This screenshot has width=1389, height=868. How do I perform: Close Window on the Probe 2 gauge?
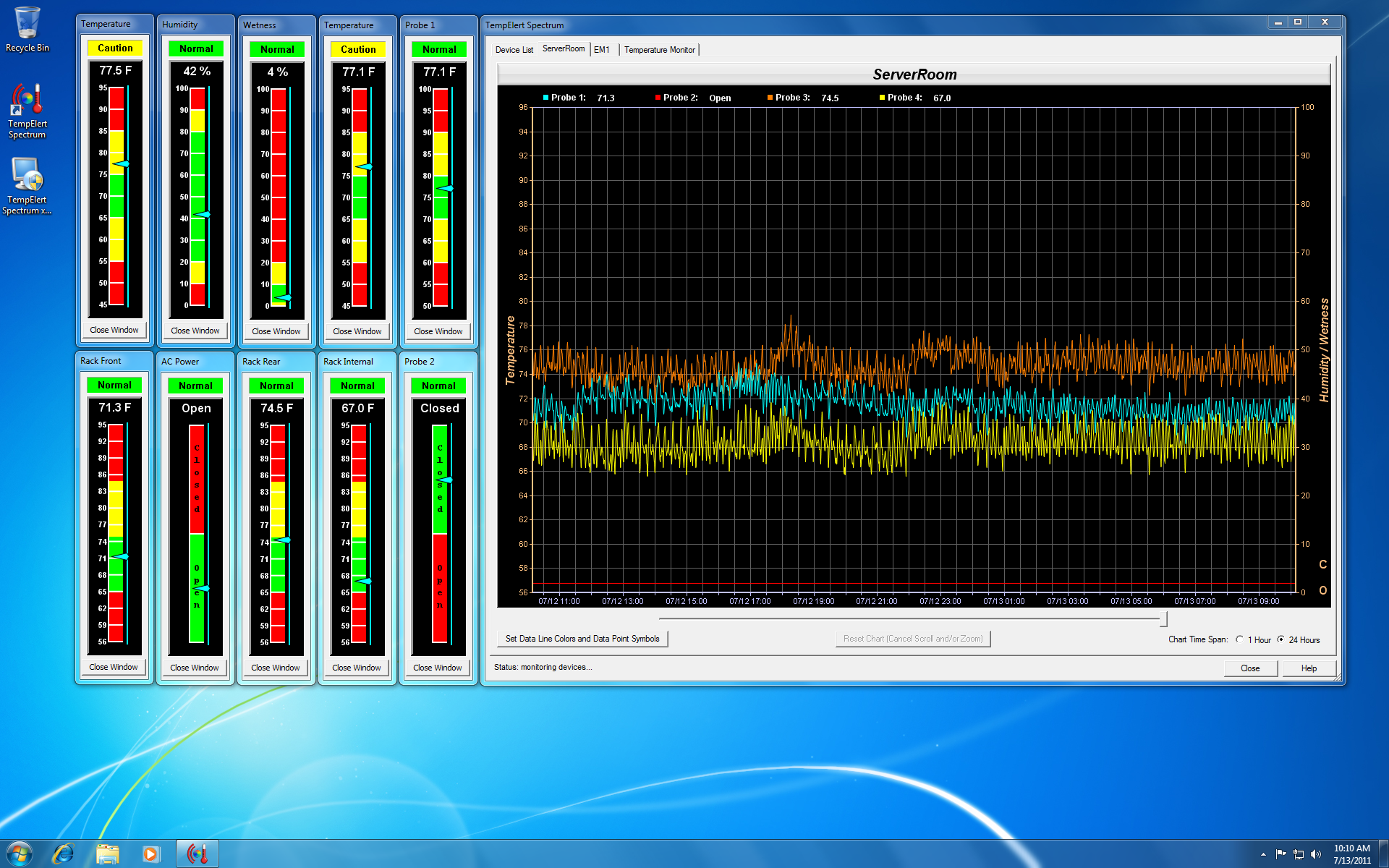click(438, 668)
